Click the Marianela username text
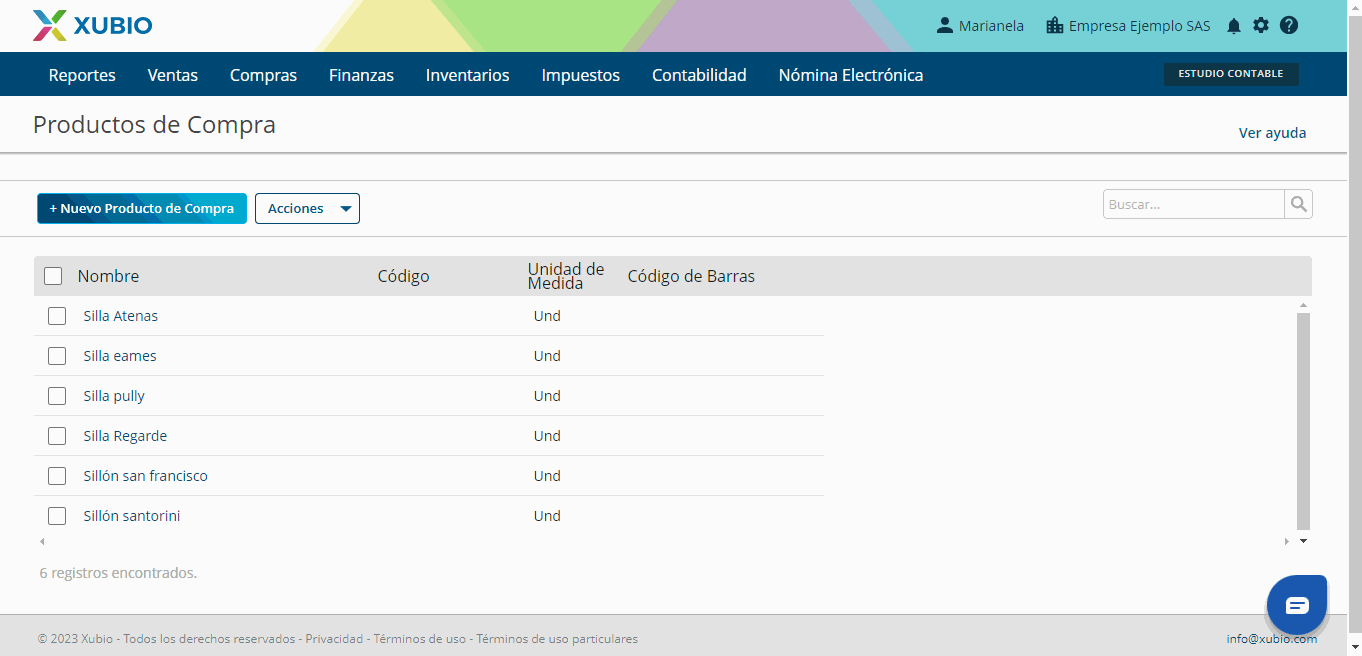 click(991, 26)
